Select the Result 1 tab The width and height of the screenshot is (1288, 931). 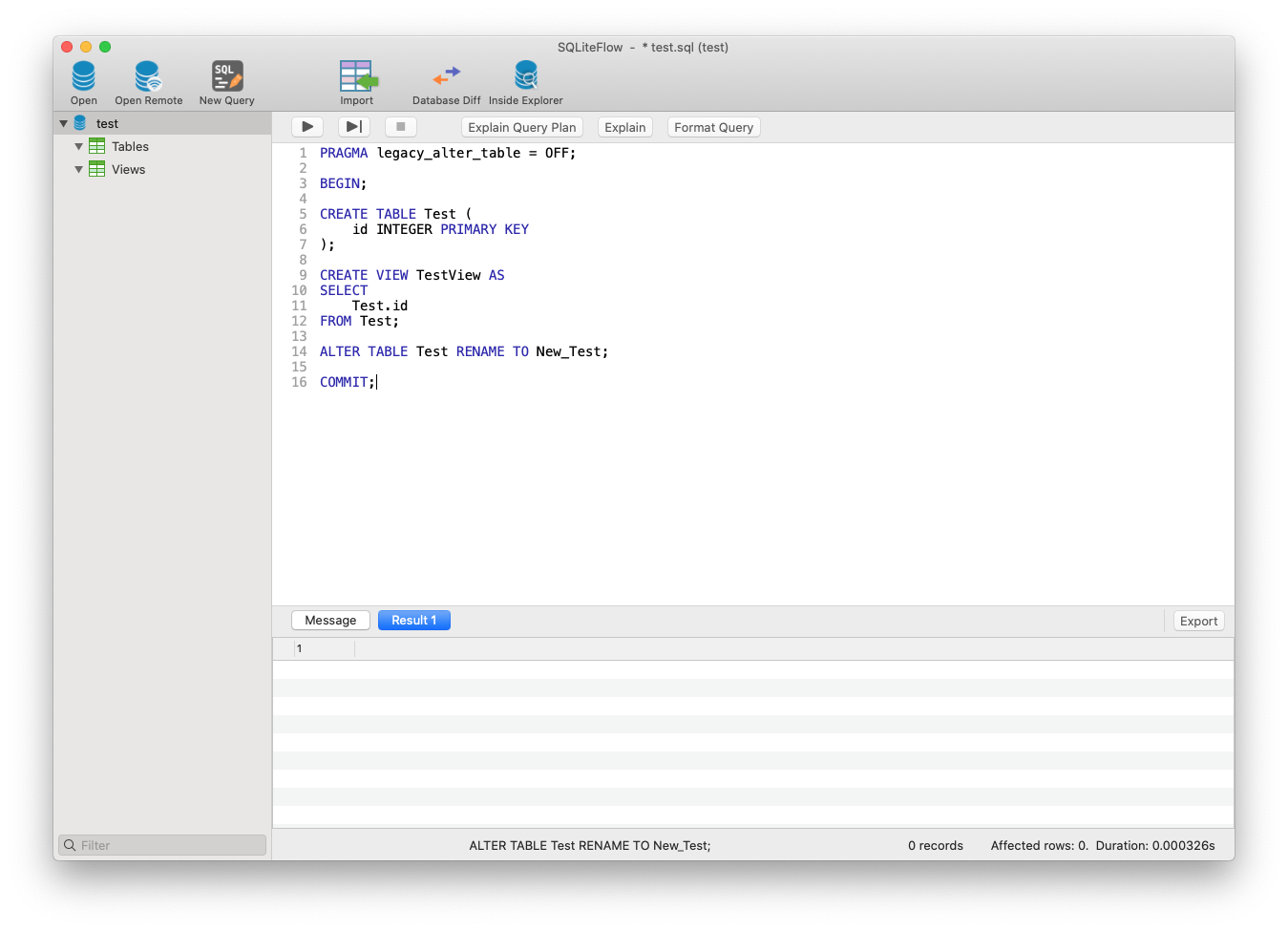413,620
